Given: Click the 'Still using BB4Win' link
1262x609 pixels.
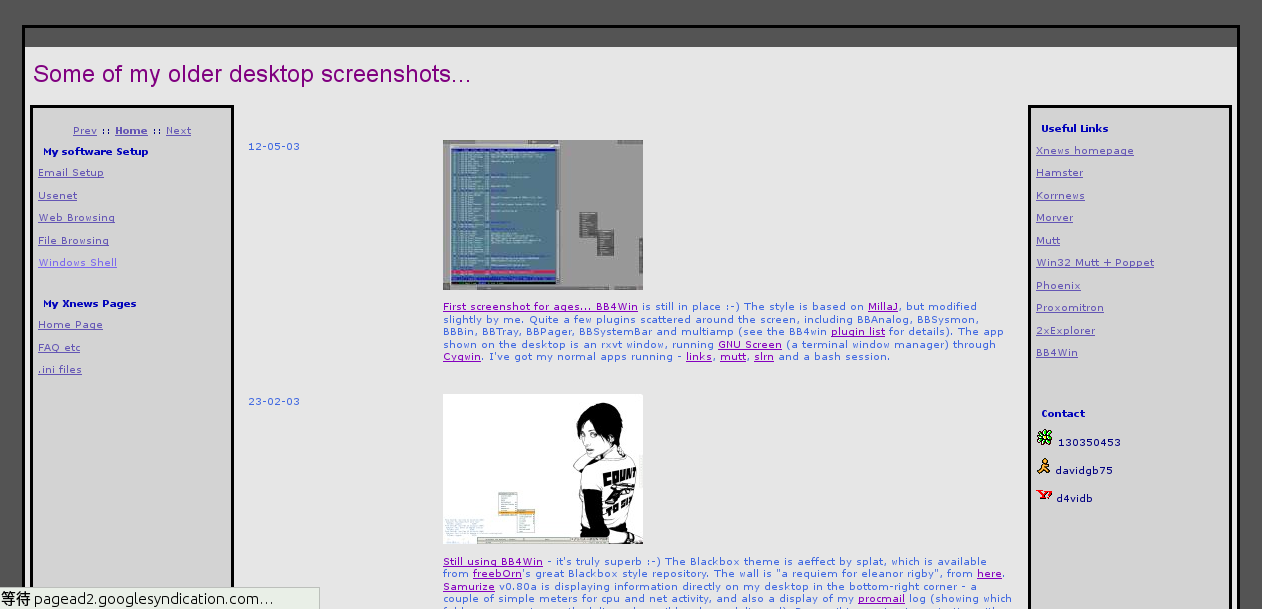Looking at the screenshot, I should tap(493, 562).
